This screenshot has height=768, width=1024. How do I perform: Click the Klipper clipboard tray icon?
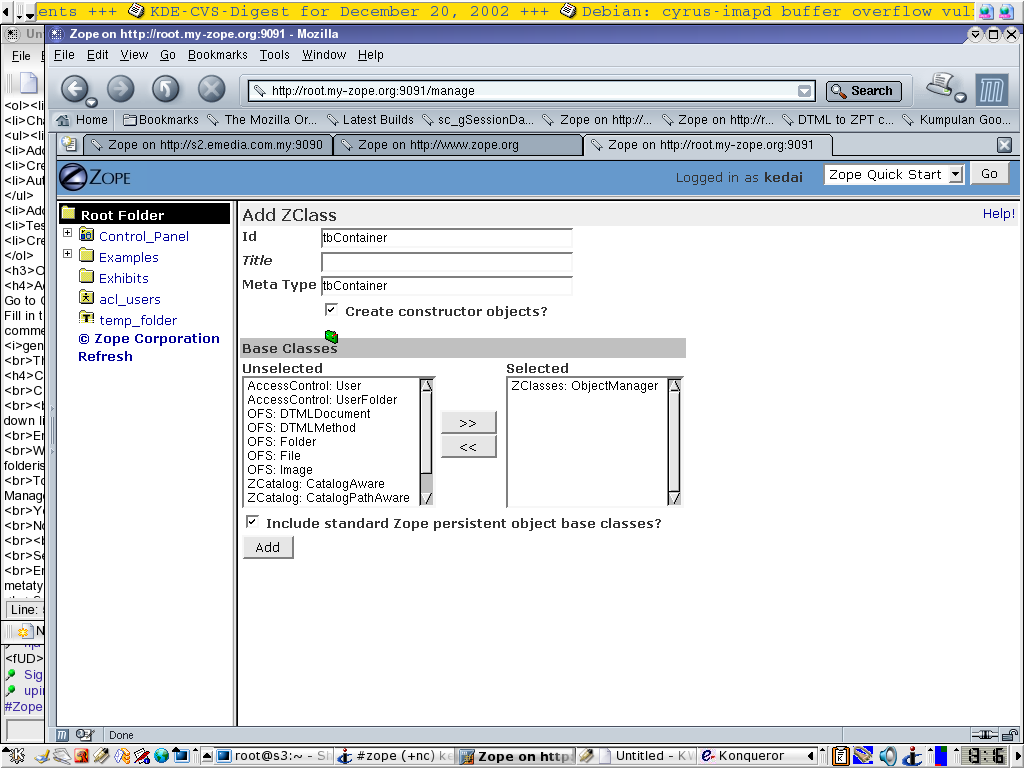coord(841,756)
